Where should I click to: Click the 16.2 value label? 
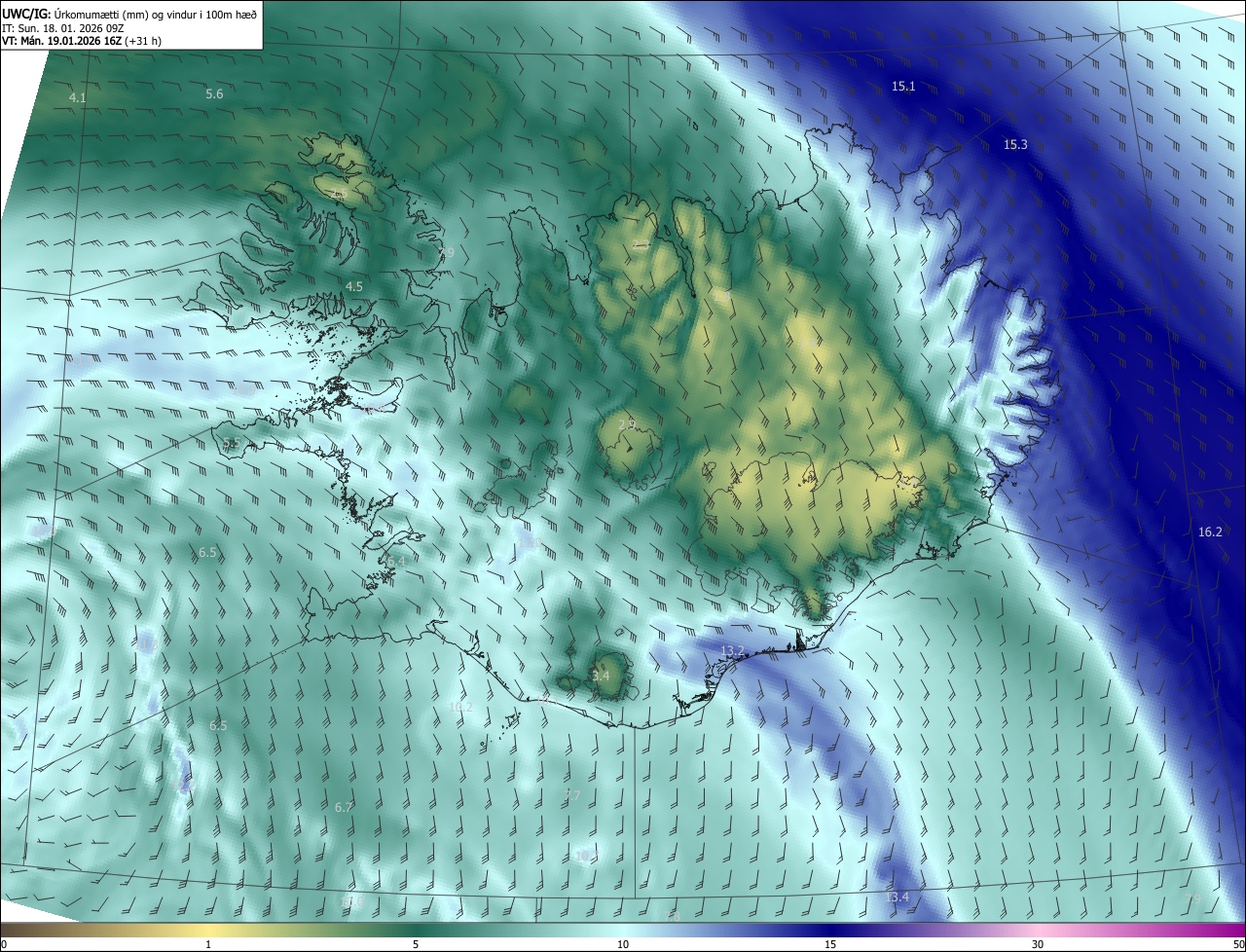click(1210, 531)
